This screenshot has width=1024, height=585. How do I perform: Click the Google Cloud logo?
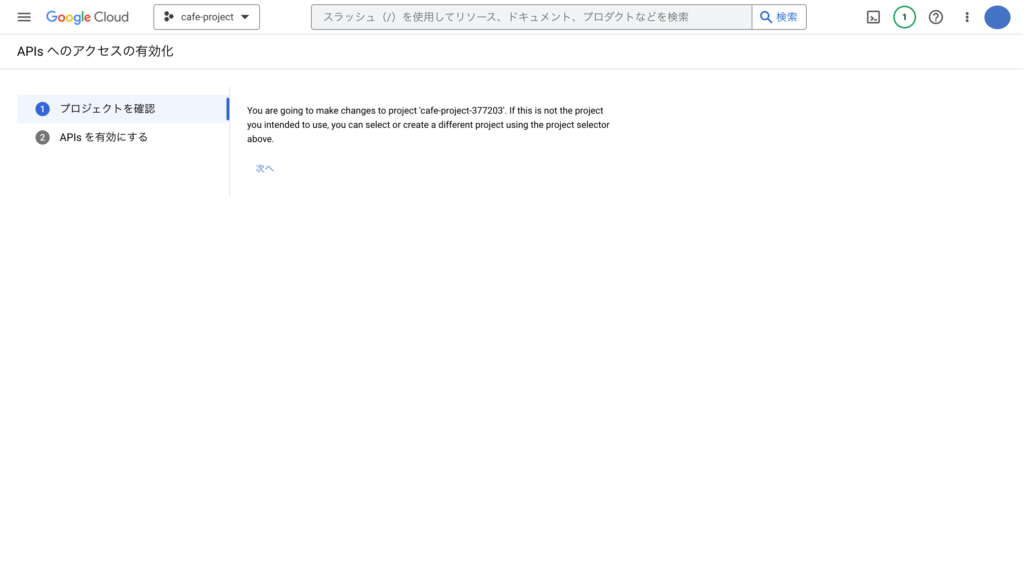(x=88, y=17)
